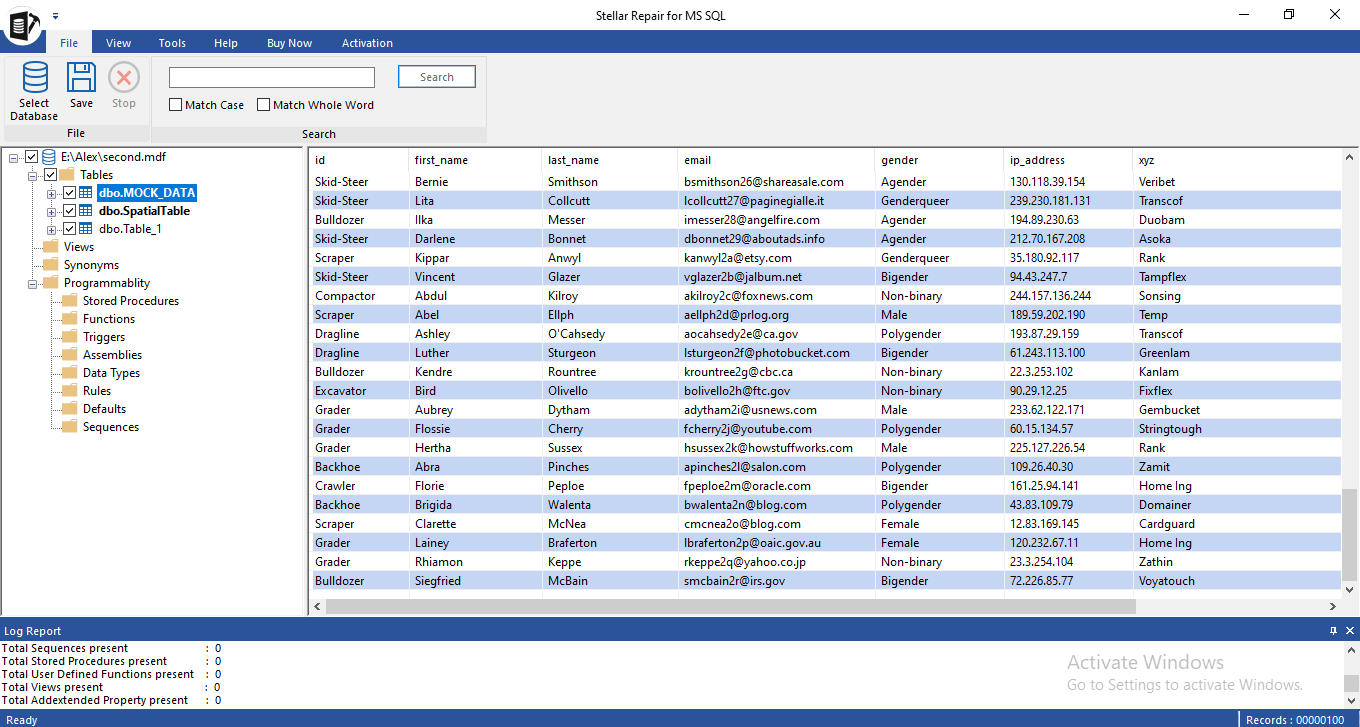Click the Data Types folder icon
The image size is (1360, 727).
click(x=69, y=373)
